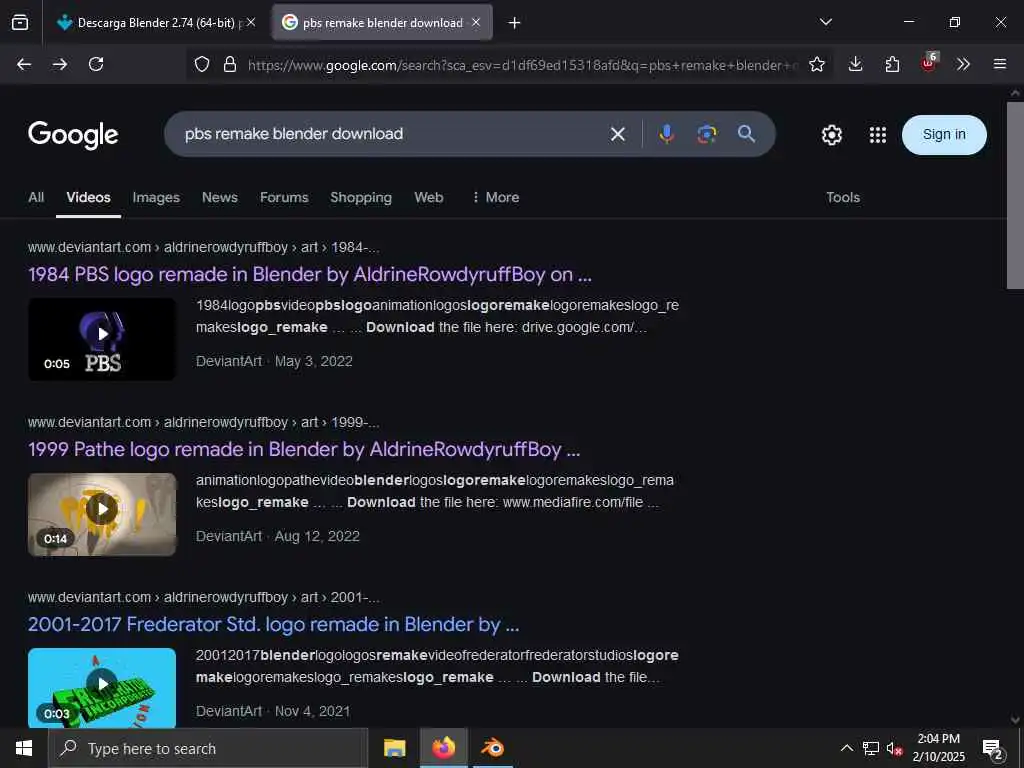Click deviantart.com path ending 1984-...

[x=203, y=248]
